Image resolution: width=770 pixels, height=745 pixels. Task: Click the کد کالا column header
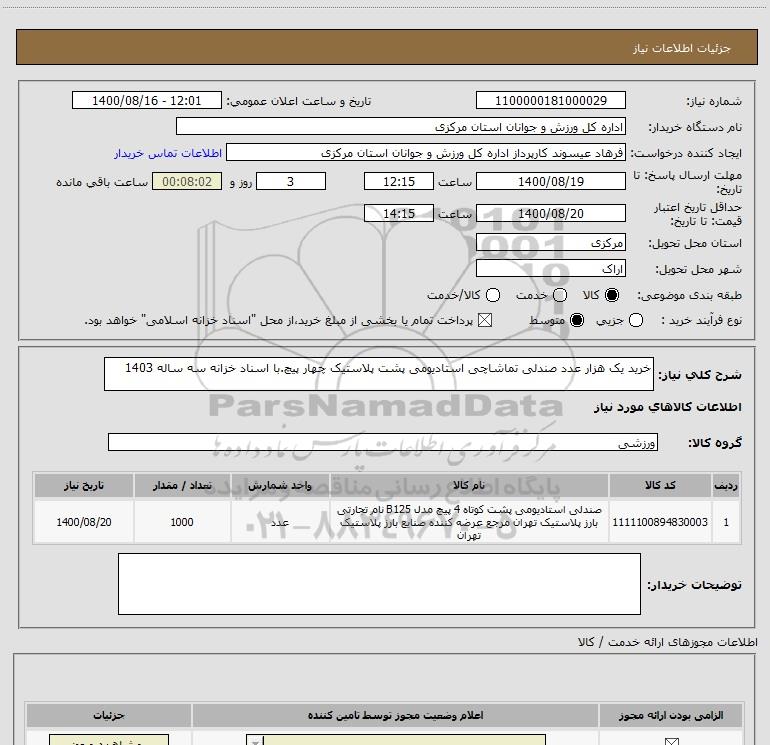click(660, 485)
